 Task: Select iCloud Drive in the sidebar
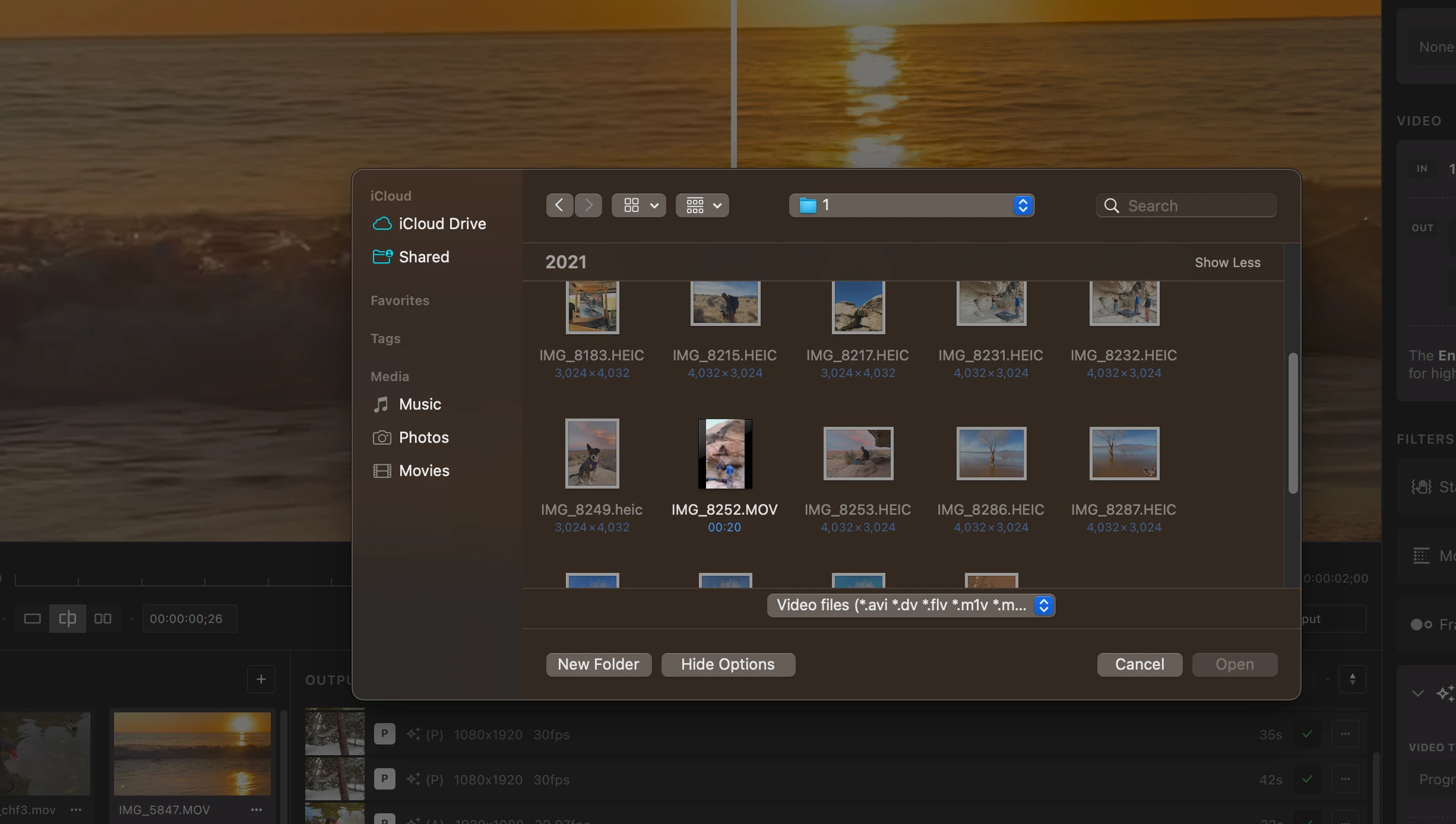442,224
